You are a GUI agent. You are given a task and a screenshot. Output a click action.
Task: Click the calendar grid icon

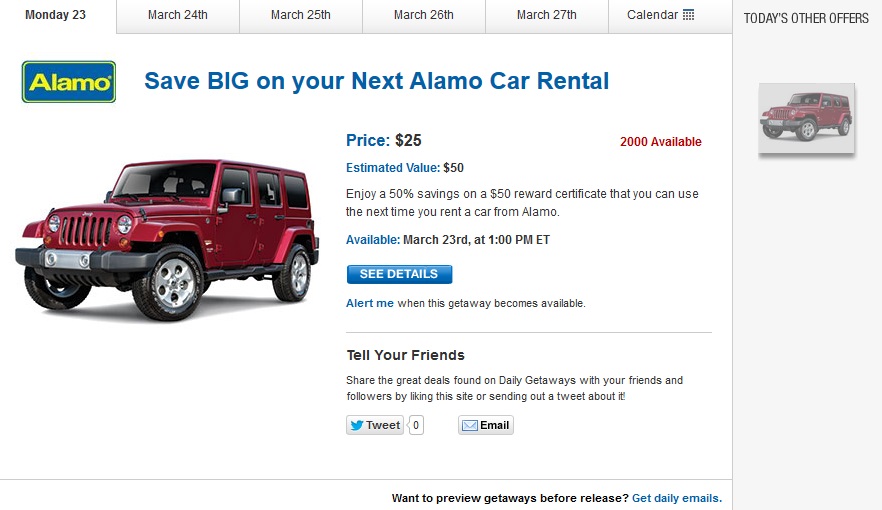click(688, 15)
